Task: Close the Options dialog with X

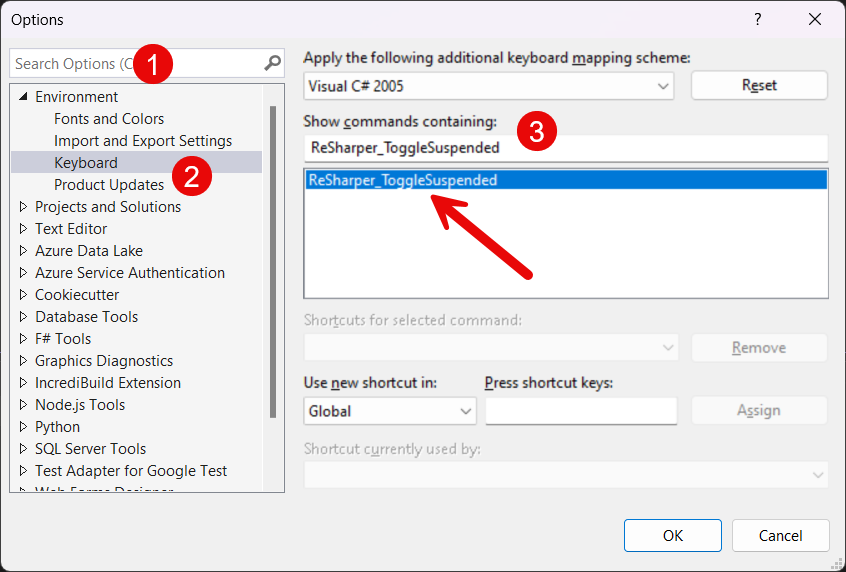Action: [815, 19]
